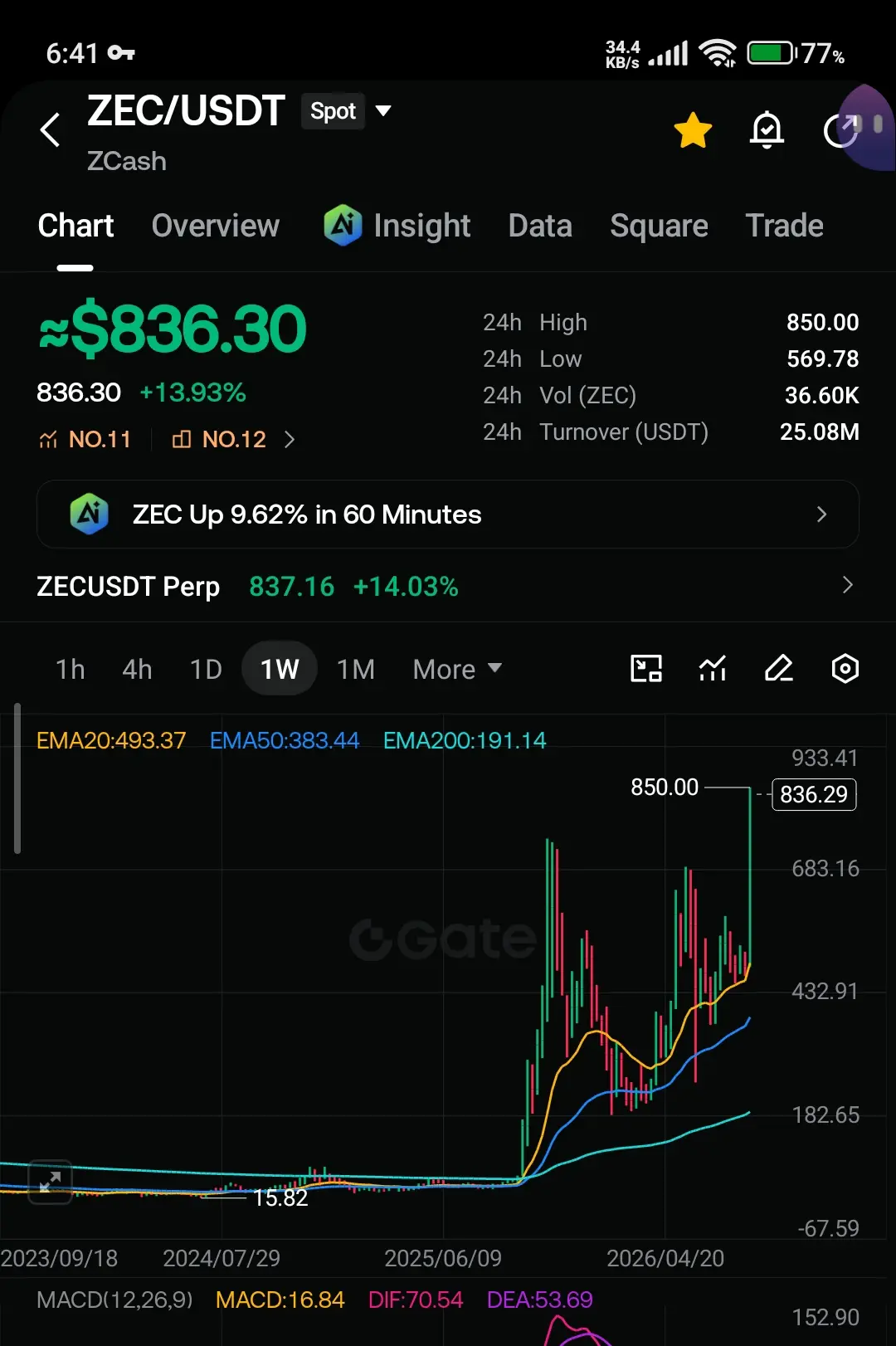Tap the +13.93% change value
This screenshot has width=896, height=1346.
point(192,393)
